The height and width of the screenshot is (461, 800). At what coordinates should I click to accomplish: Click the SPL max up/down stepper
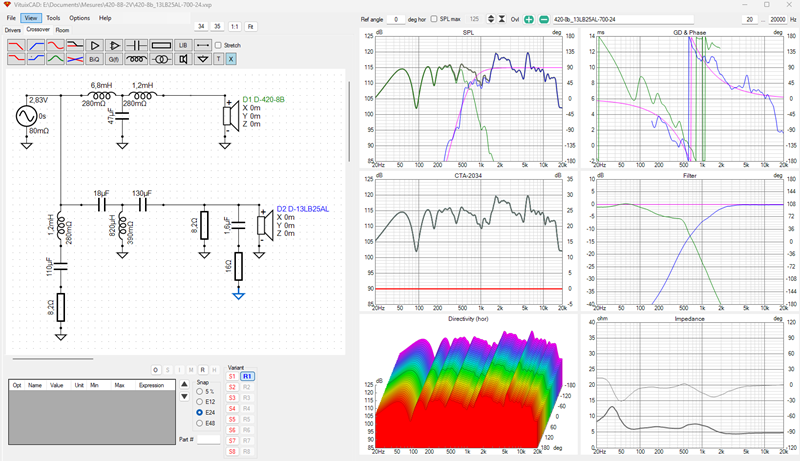pos(491,19)
